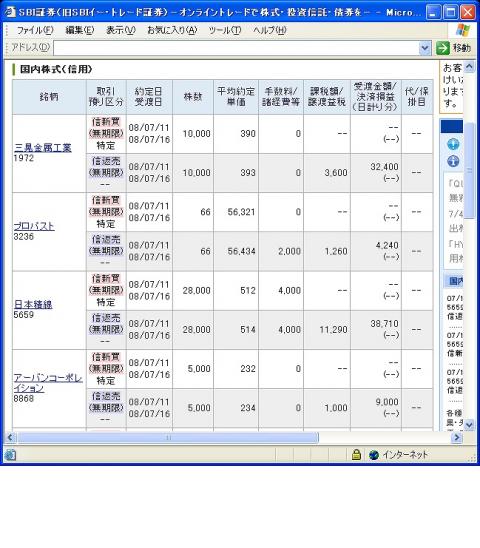
Task: Click the 手数料/諸経費等 column header
Action: coord(281,97)
